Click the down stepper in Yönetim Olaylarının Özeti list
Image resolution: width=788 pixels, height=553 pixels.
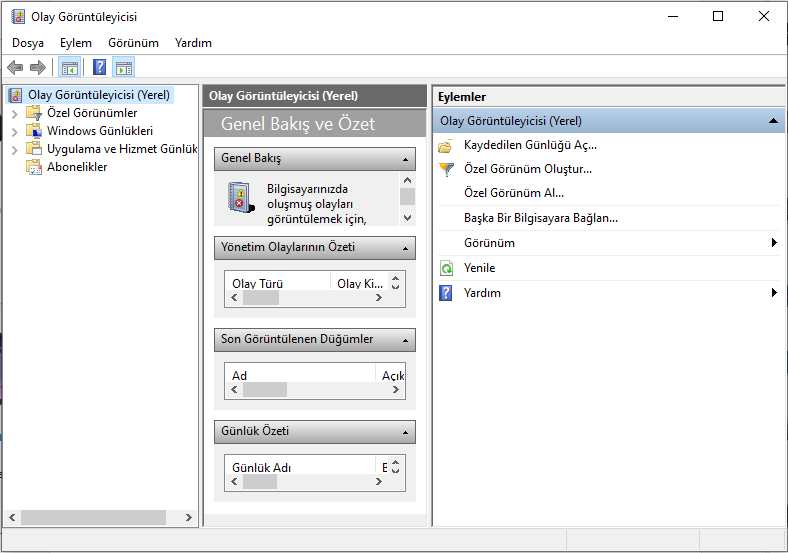(x=396, y=287)
